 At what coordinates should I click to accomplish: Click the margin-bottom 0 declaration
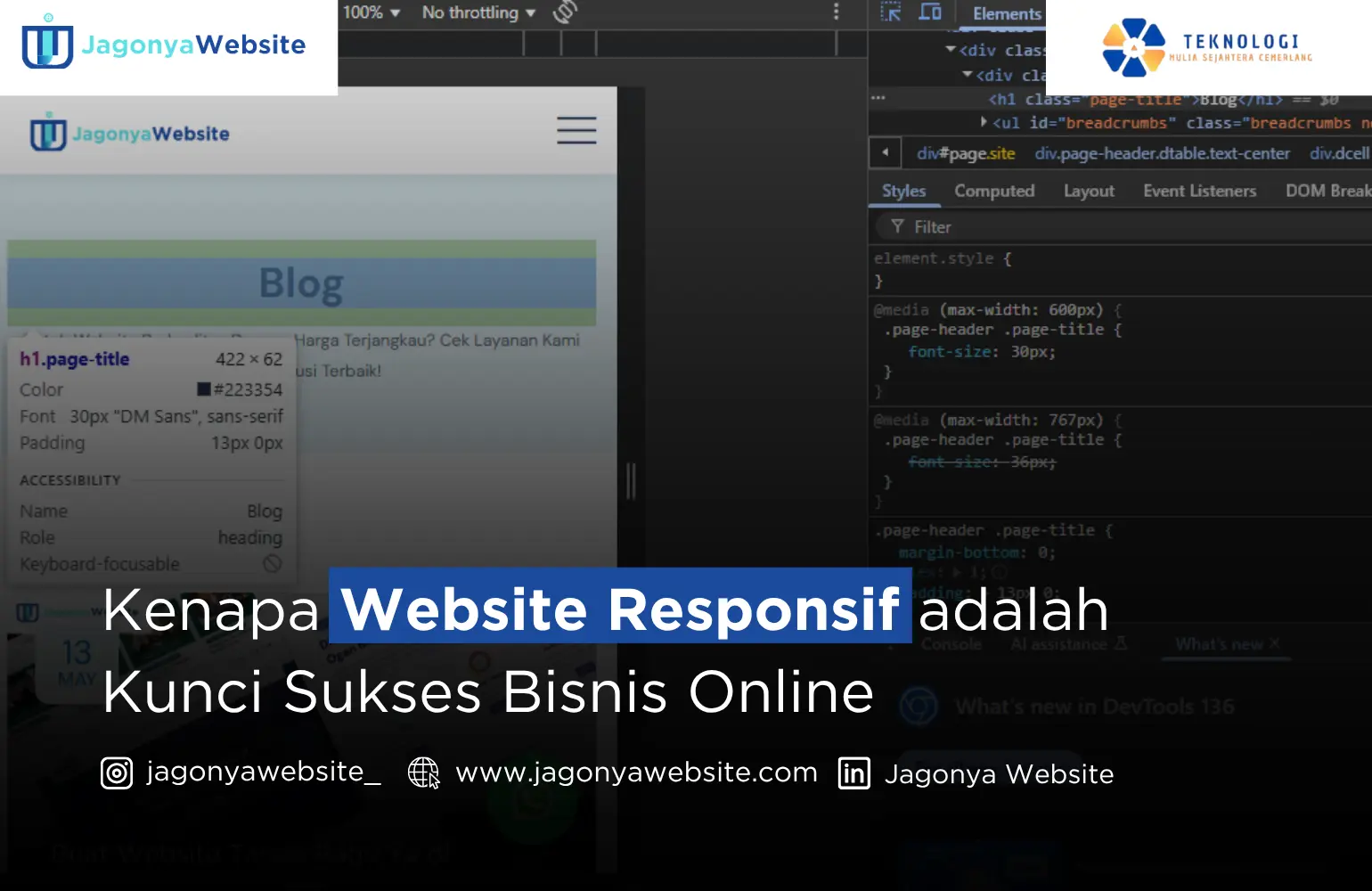(x=976, y=552)
